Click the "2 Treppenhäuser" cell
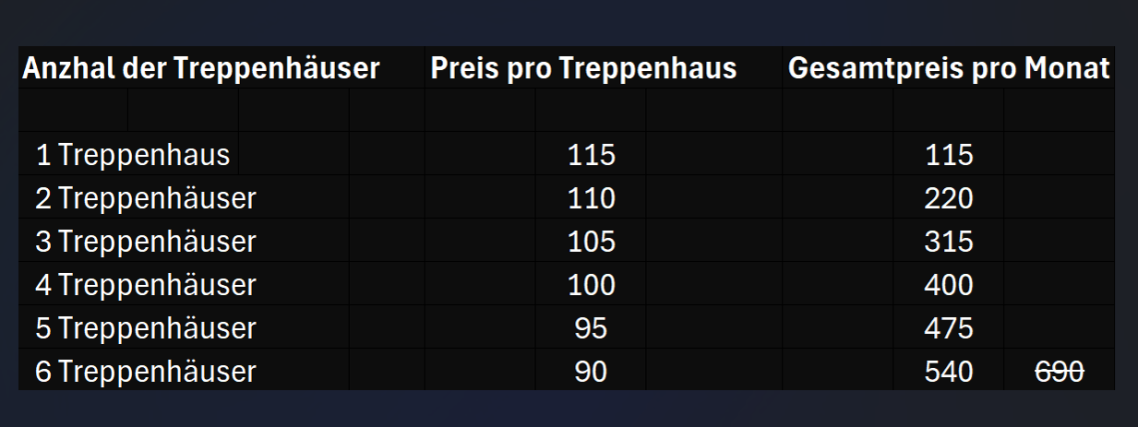This screenshot has width=1138, height=427. (x=146, y=199)
